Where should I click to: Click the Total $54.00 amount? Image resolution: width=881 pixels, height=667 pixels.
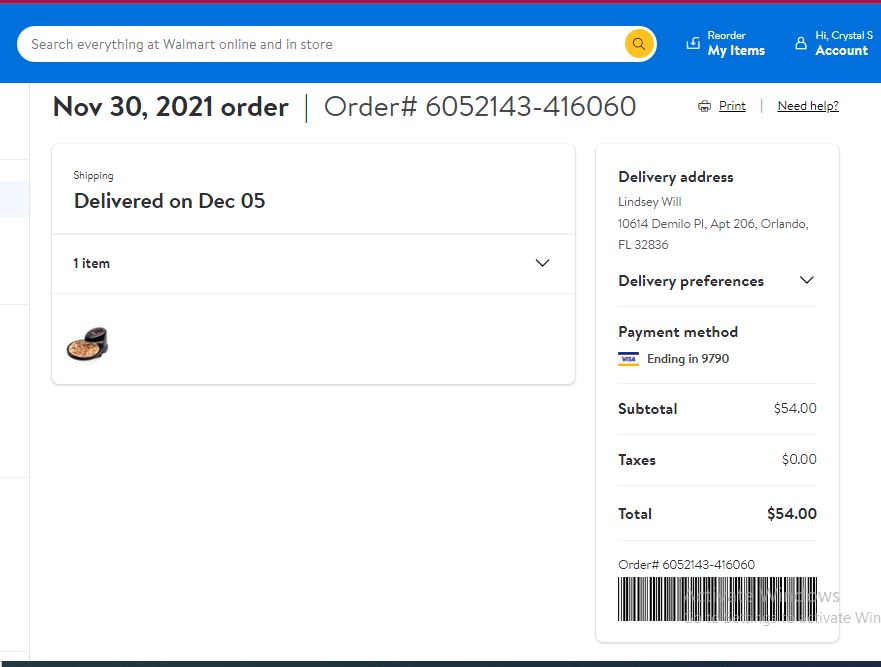(x=792, y=514)
